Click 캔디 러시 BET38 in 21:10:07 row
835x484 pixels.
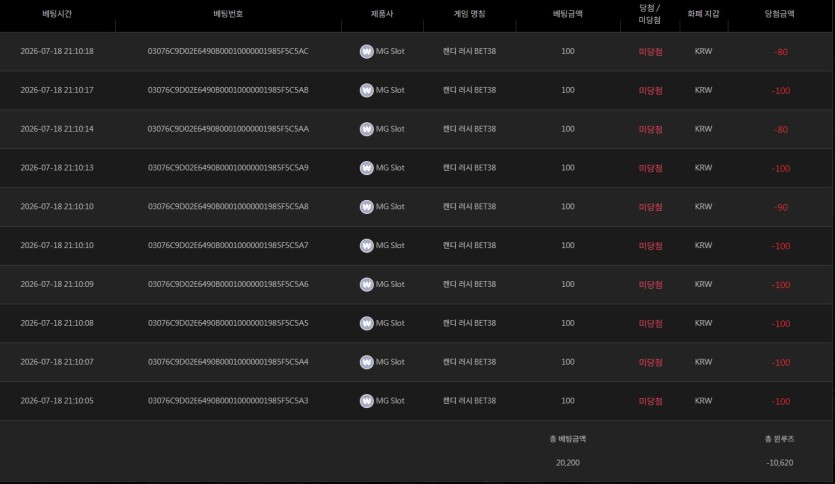[x=469, y=362]
